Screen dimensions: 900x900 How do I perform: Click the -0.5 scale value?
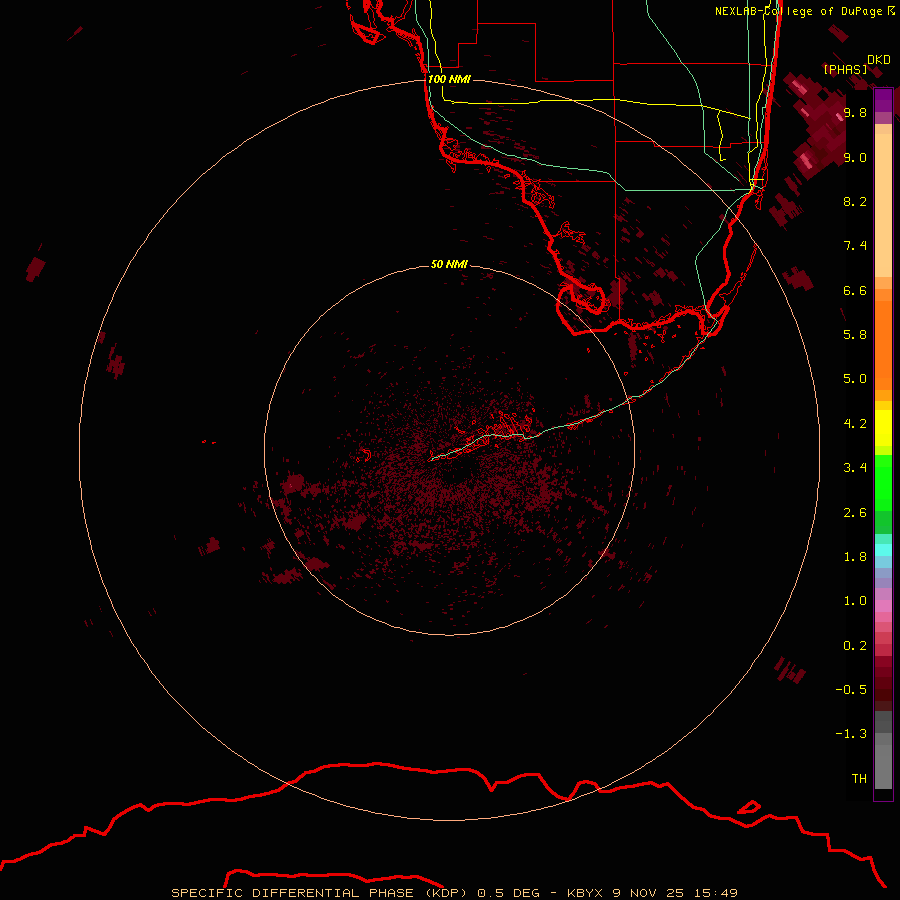[x=851, y=690]
